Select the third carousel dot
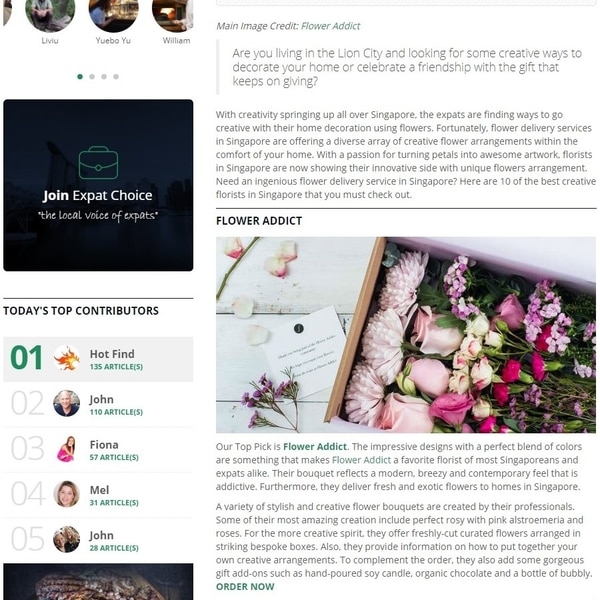 coord(104,77)
